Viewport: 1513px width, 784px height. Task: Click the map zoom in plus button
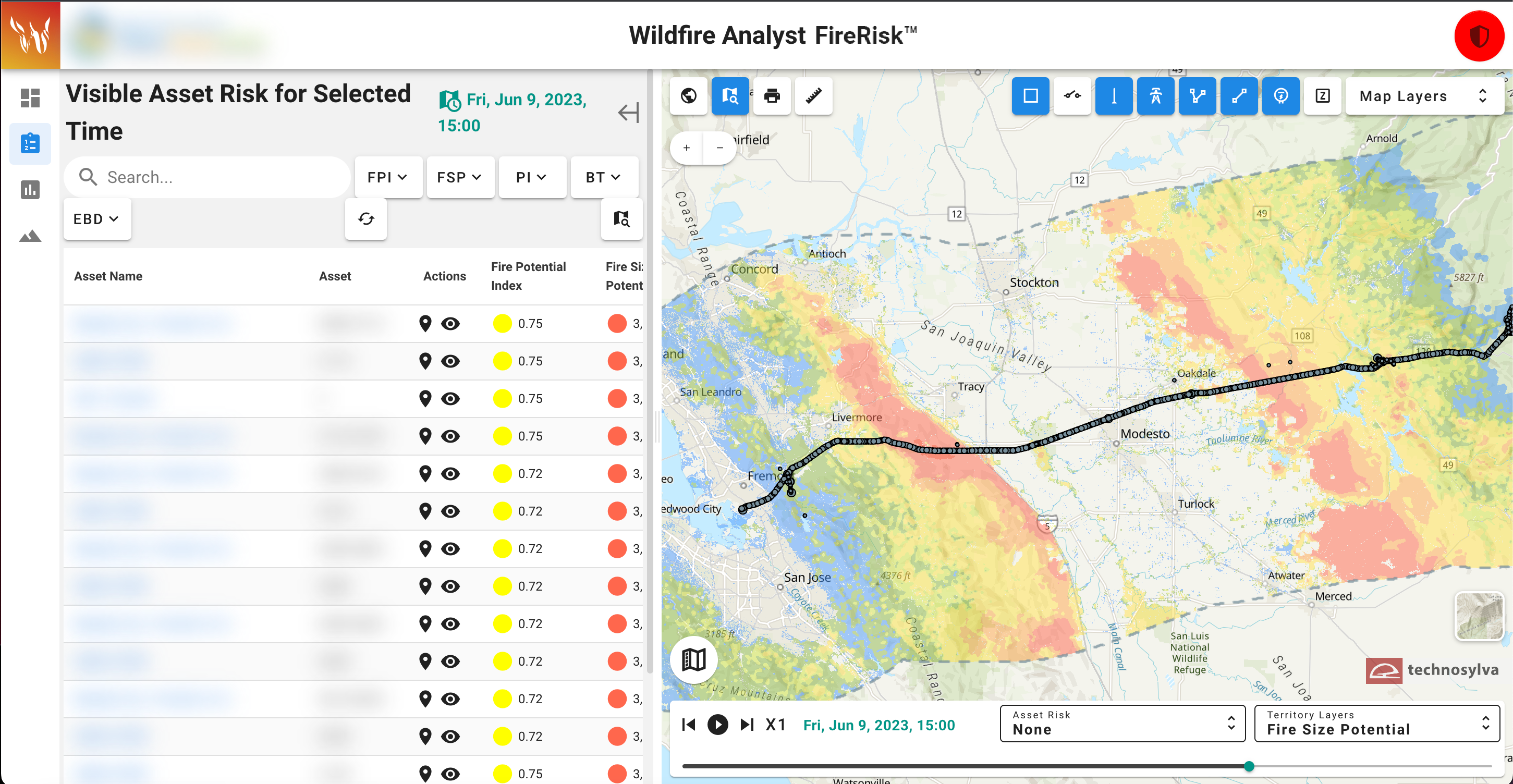(687, 148)
